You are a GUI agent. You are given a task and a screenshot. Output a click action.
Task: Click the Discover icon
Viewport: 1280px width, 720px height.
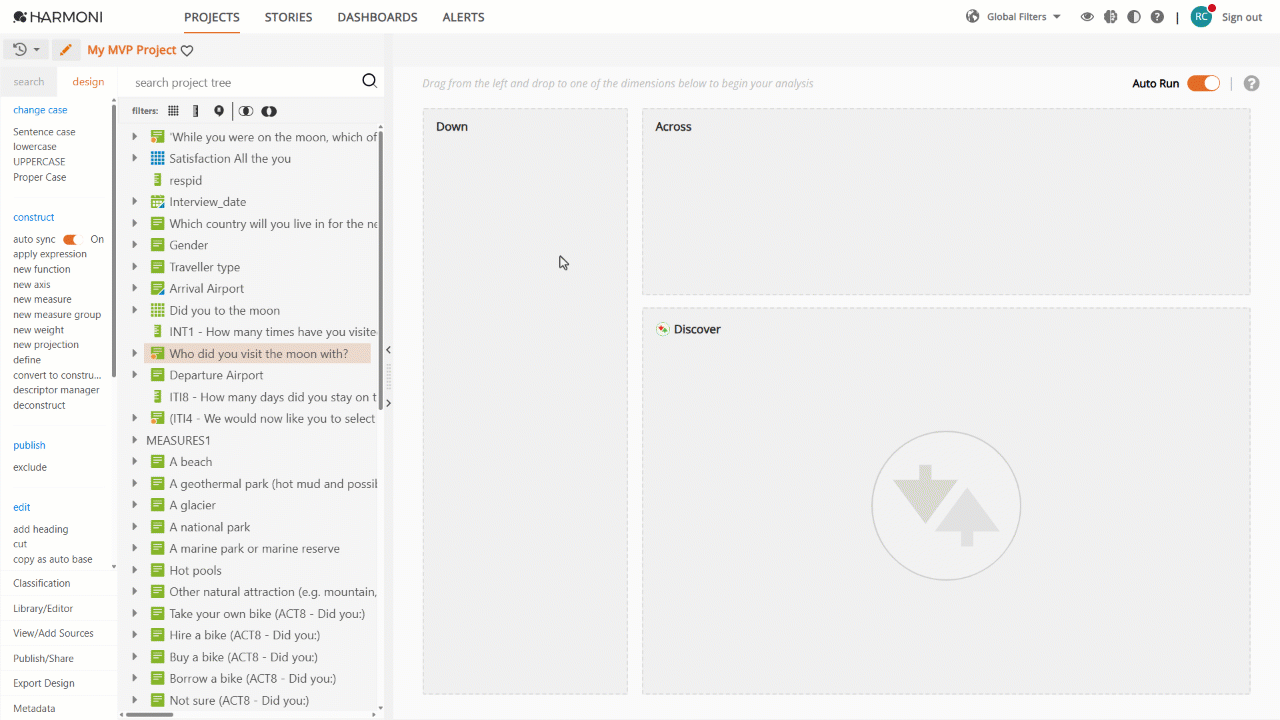662,329
